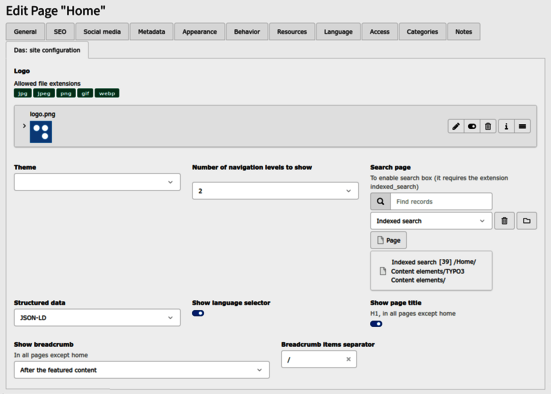Open the Categories tab

pyautogui.click(x=422, y=32)
